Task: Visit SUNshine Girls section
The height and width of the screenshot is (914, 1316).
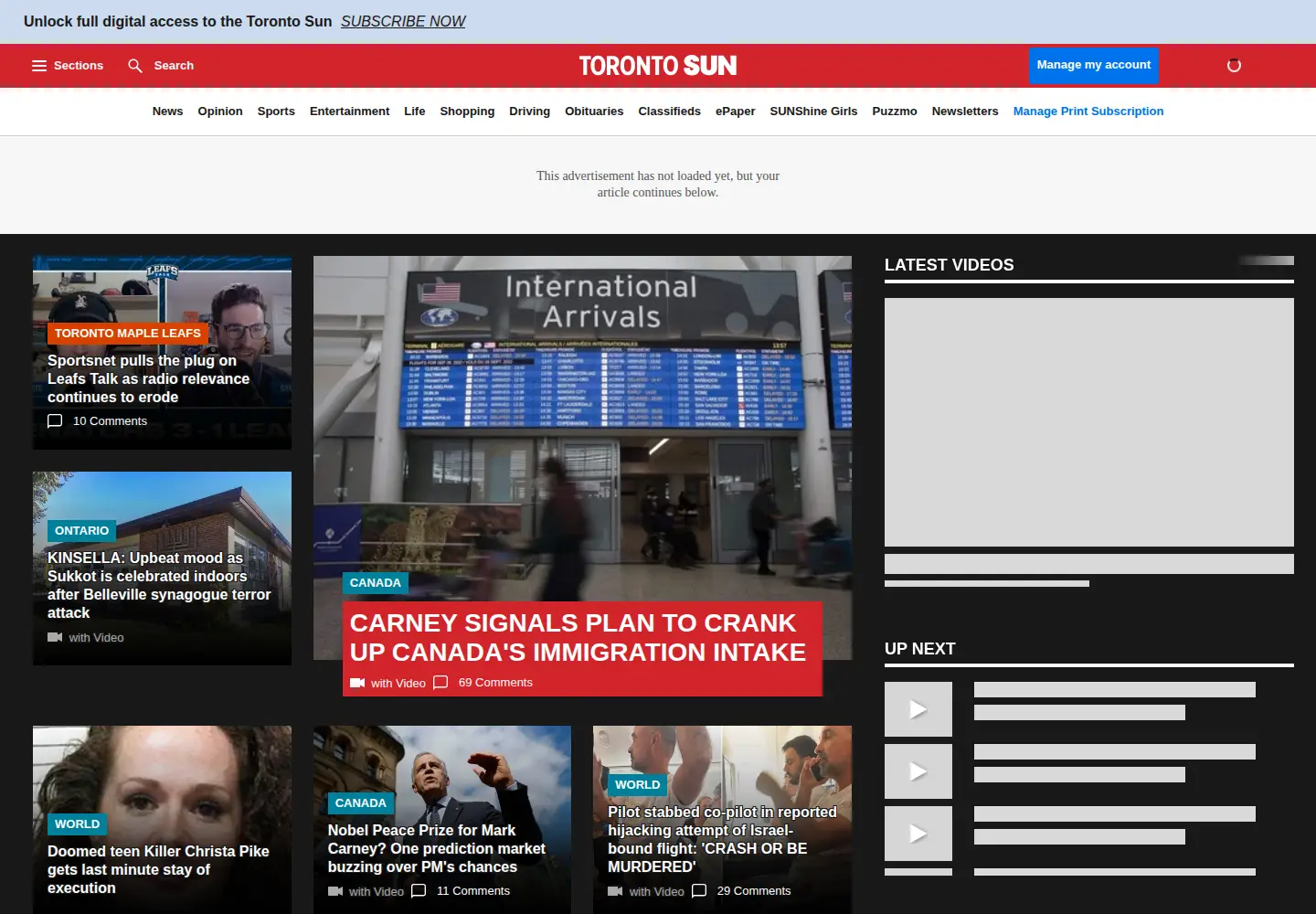Action: pyautogui.click(x=813, y=112)
